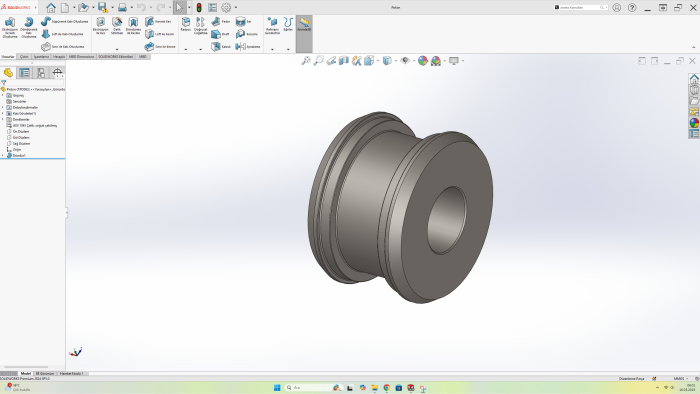Select the Swept Boss/Base tool
The height and width of the screenshot is (394, 700).
coord(65,21)
